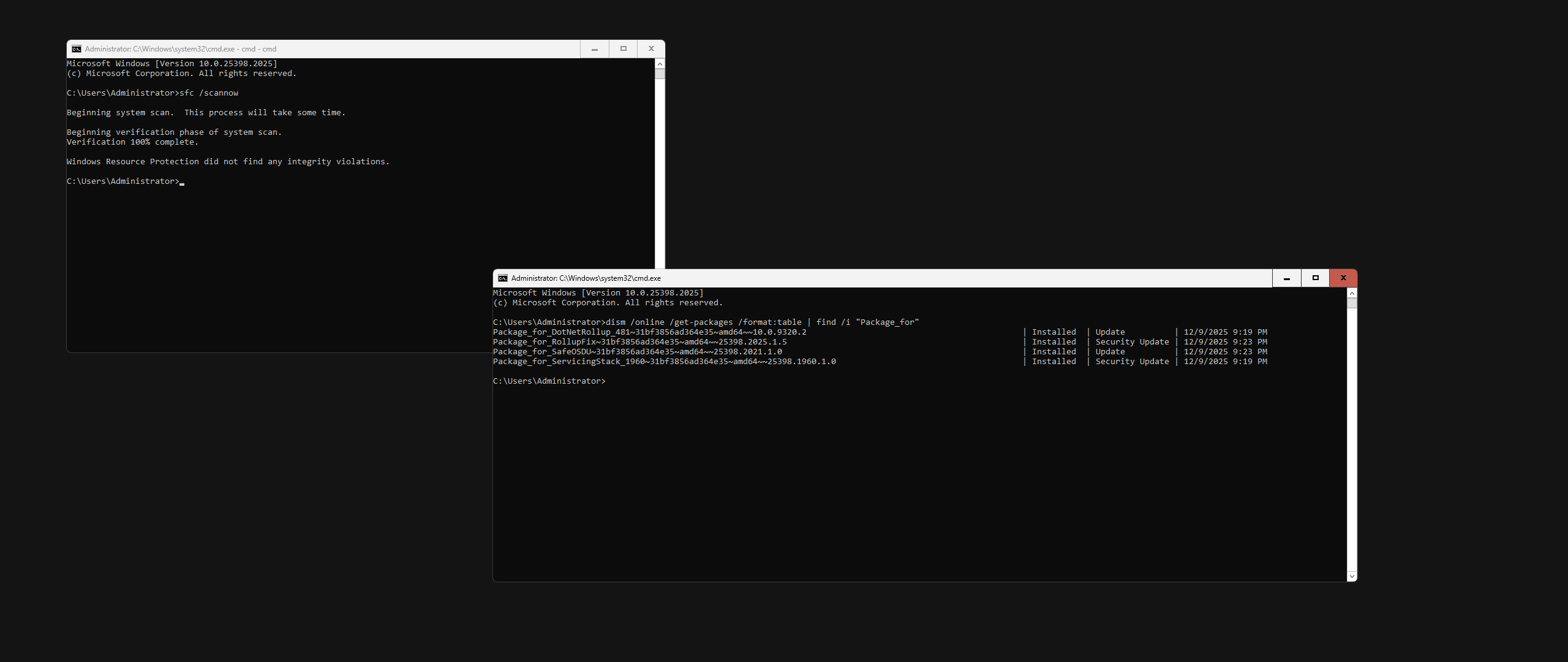Open system menu via background cmd window icon
The image size is (1568, 662).
coord(77,49)
